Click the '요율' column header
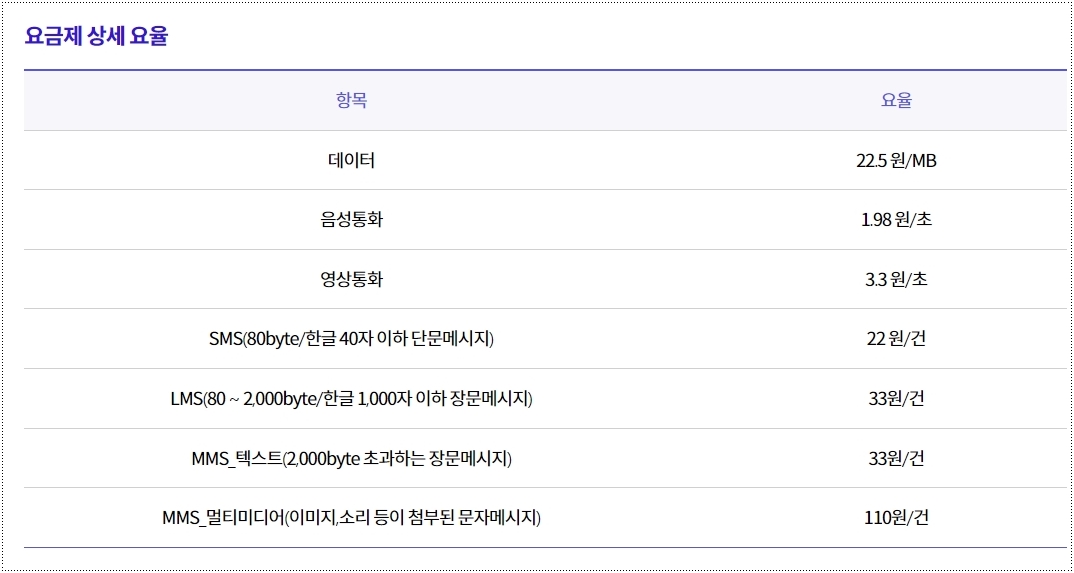Image resolution: width=1074 pixels, height=573 pixels. pyautogui.click(x=896, y=101)
